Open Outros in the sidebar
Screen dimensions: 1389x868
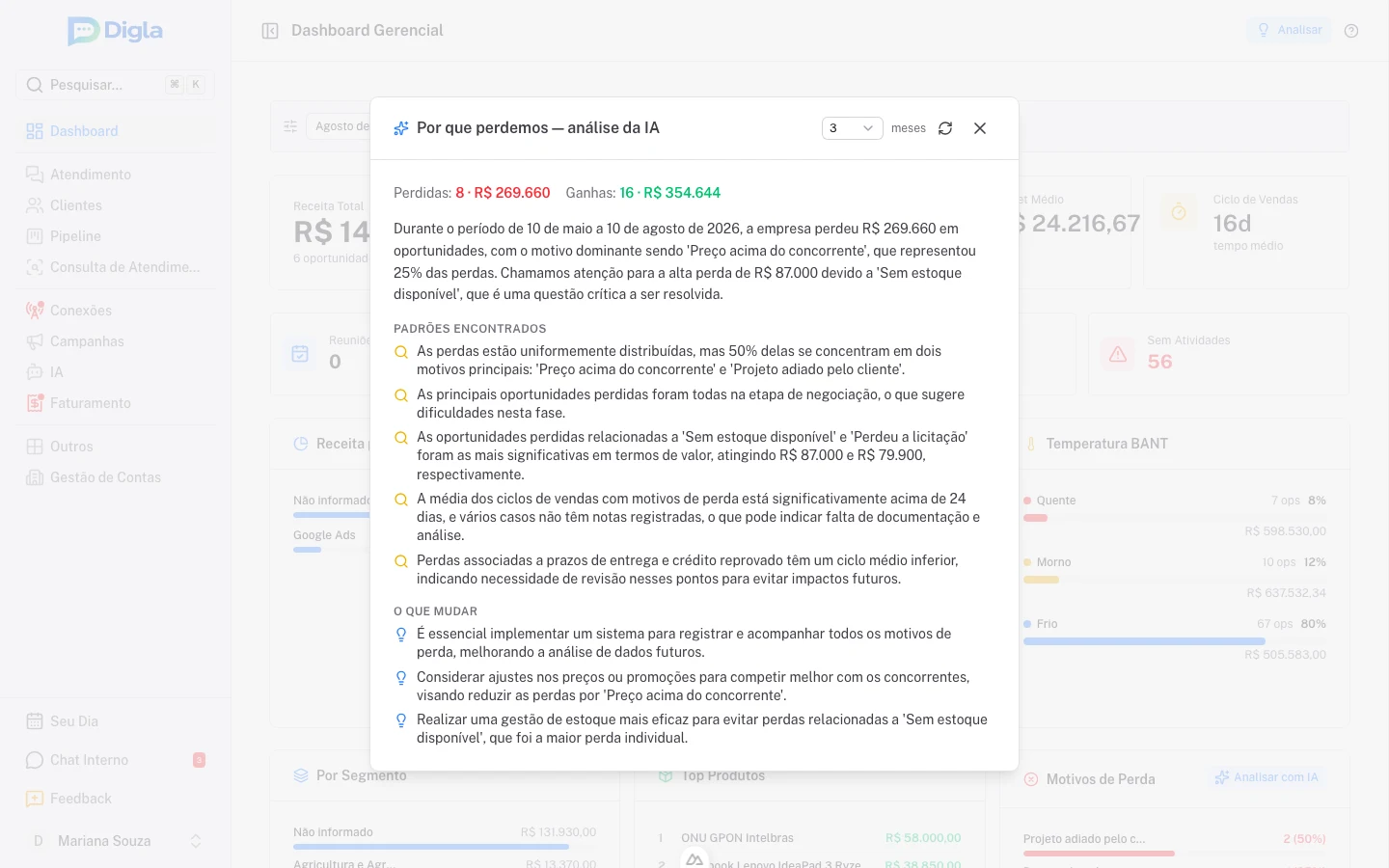pyautogui.click(x=116, y=447)
